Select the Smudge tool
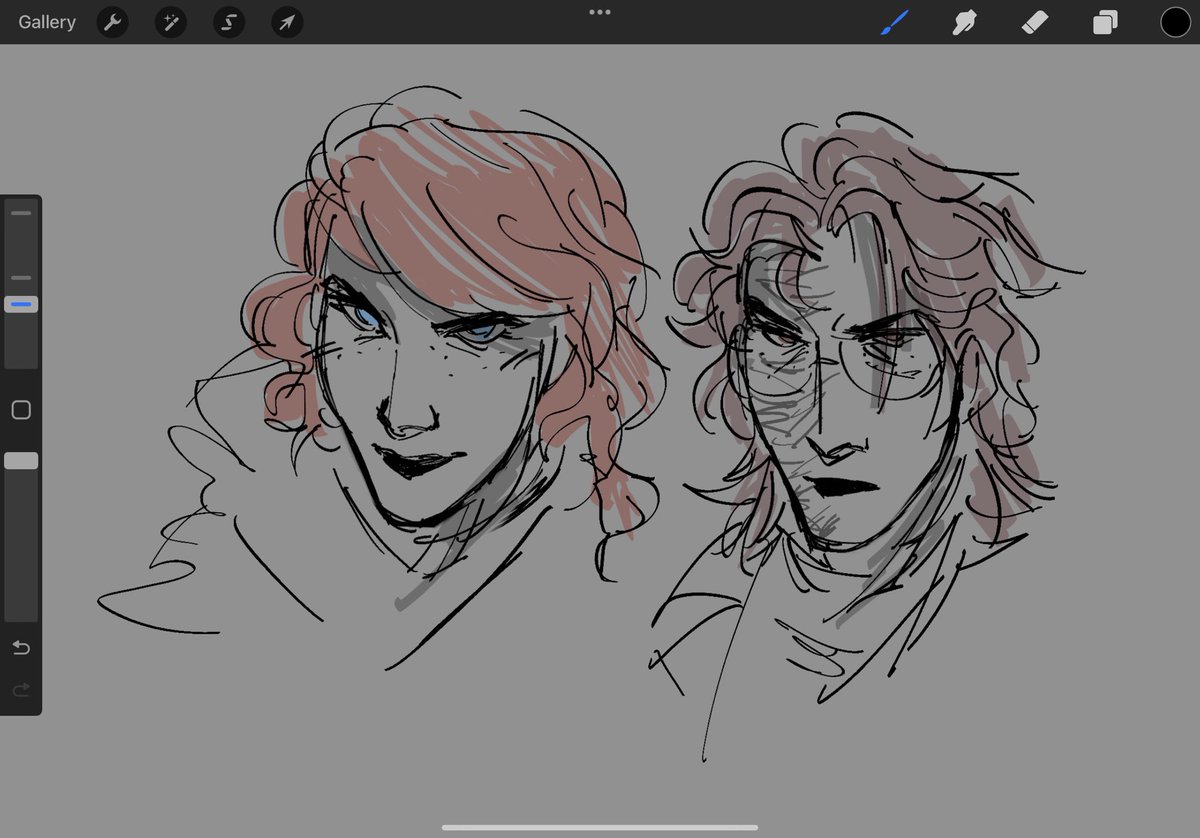Viewport: 1200px width, 838px height. (964, 21)
